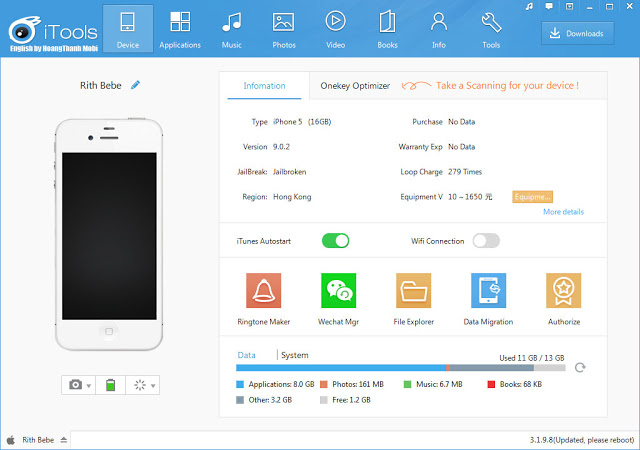Open the Photos section
Screen dimensions: 640x450
coord(284,29)
